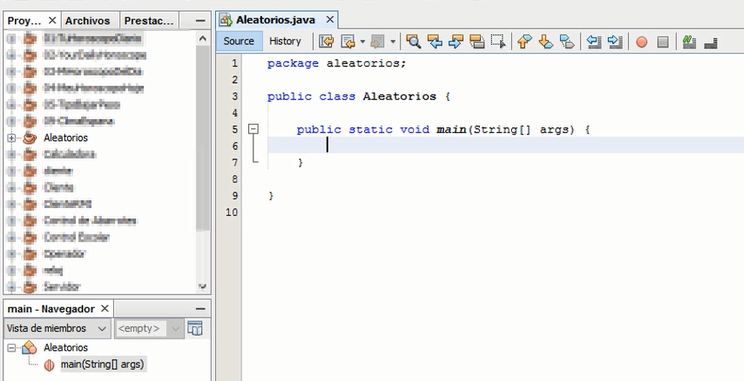Select Aleatorios project in tree
The width and height of the screenshot is (744, 381).
tap(65, 138)
